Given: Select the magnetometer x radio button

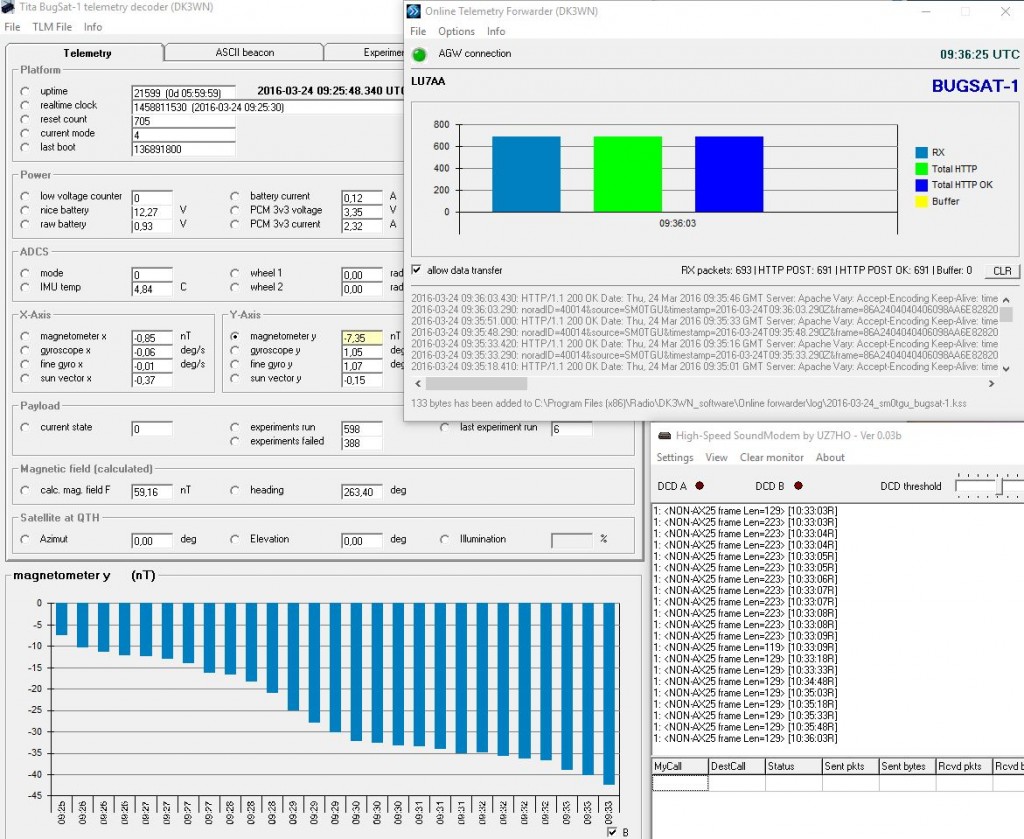Looking at the screenshot, I should [25, 336].
